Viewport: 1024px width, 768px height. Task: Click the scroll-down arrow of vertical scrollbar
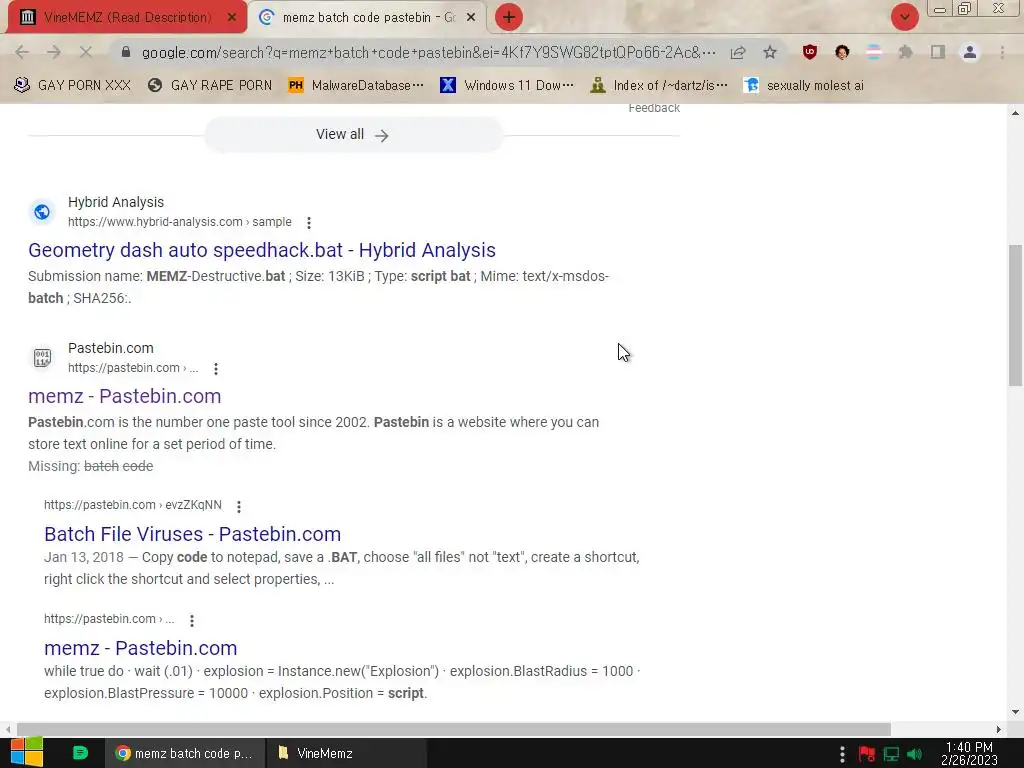[x=1015, y=712]
